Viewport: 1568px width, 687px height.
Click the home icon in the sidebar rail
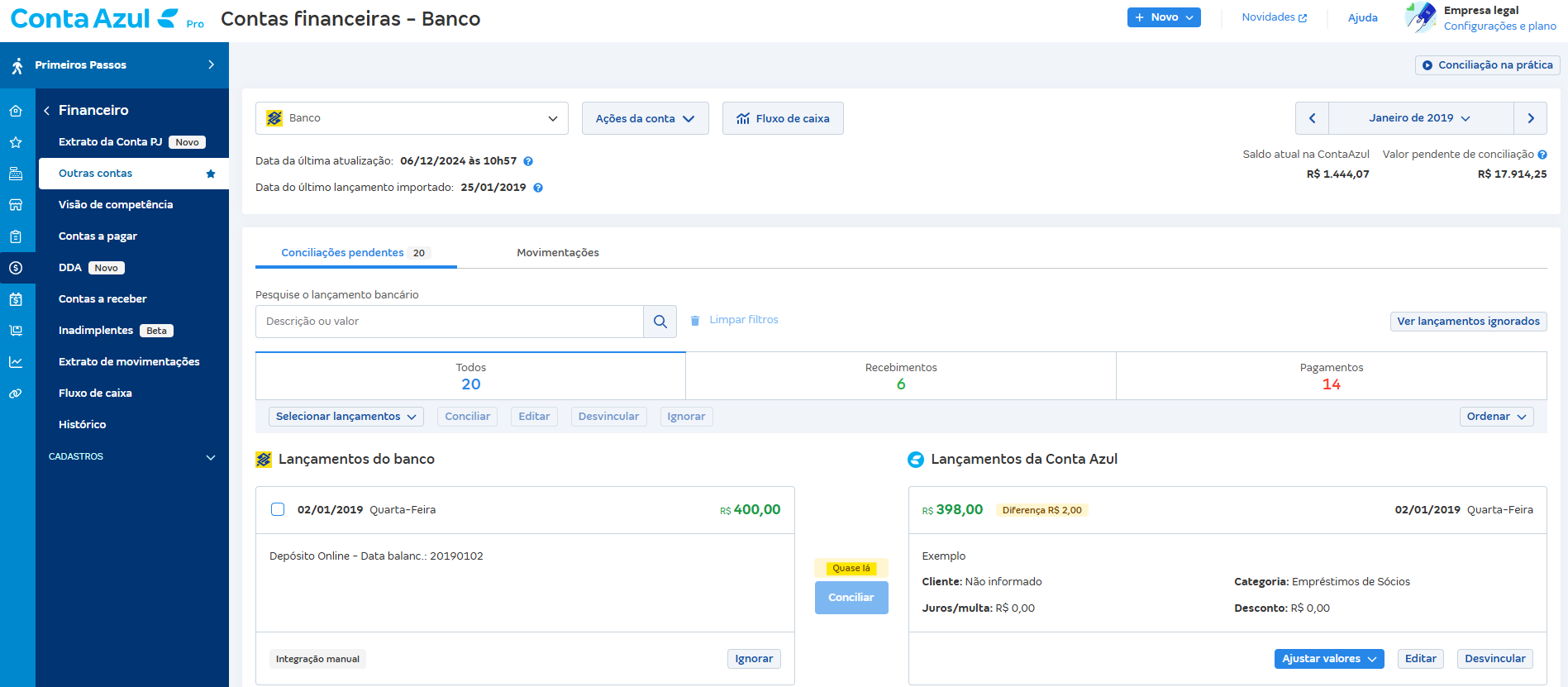pos(16,111)
